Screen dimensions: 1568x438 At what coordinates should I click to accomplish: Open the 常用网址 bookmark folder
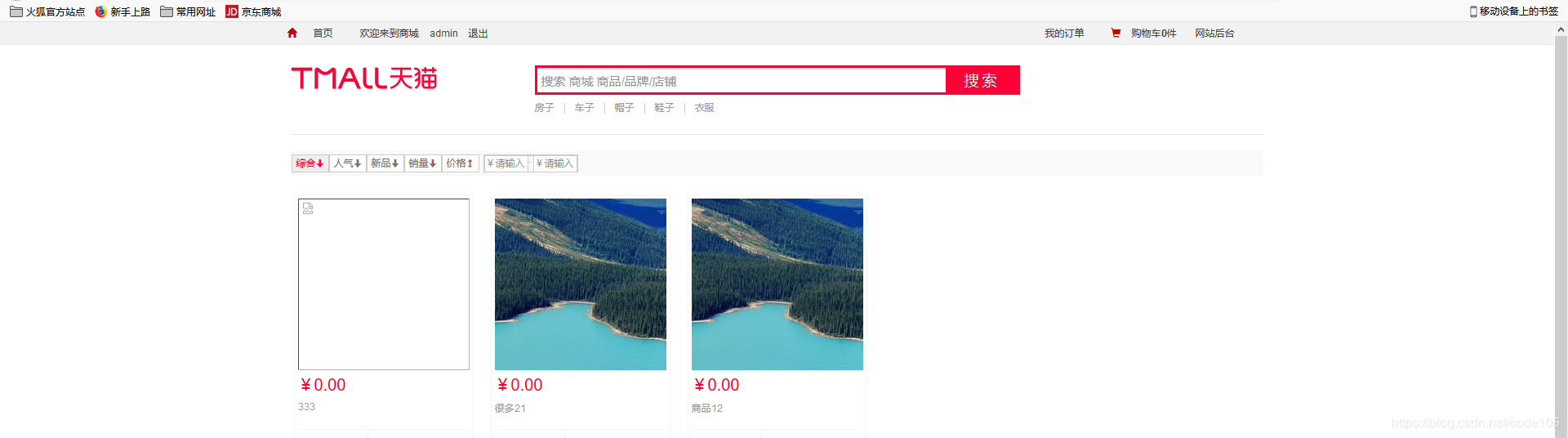[x=188, y=11]
